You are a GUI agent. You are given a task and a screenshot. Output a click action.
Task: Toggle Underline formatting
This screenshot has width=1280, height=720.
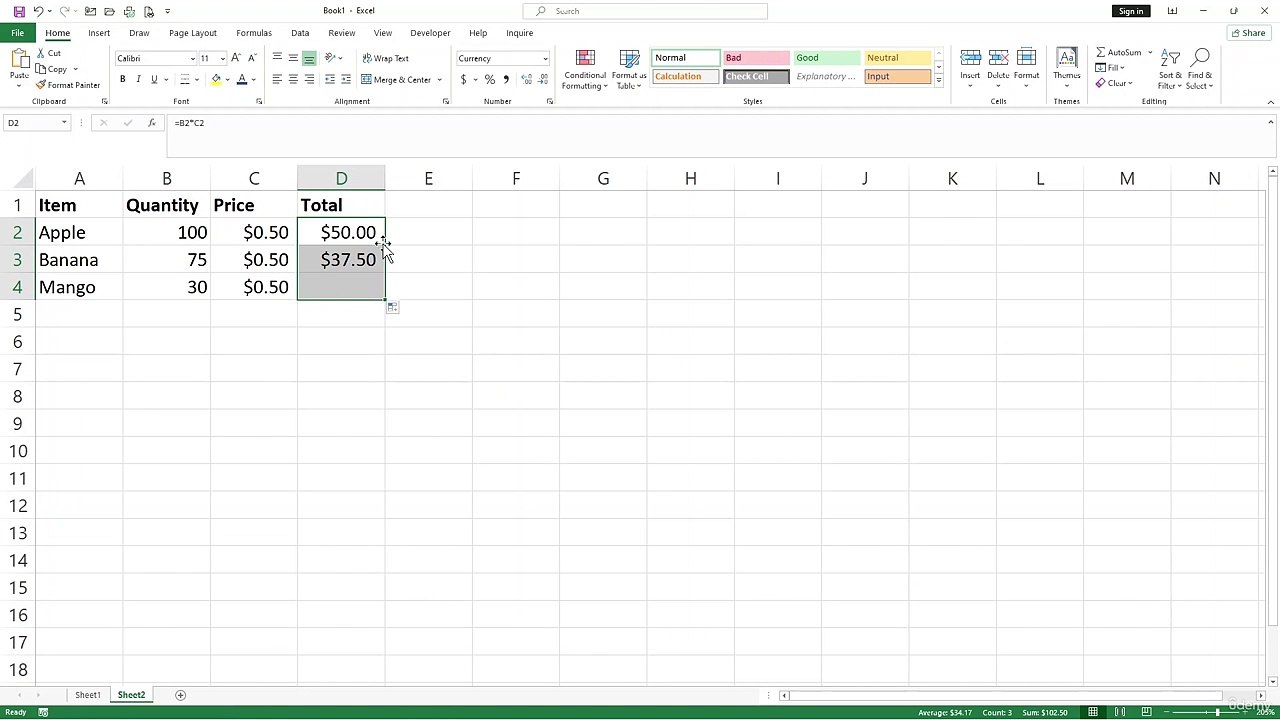(x=154, y=79)
